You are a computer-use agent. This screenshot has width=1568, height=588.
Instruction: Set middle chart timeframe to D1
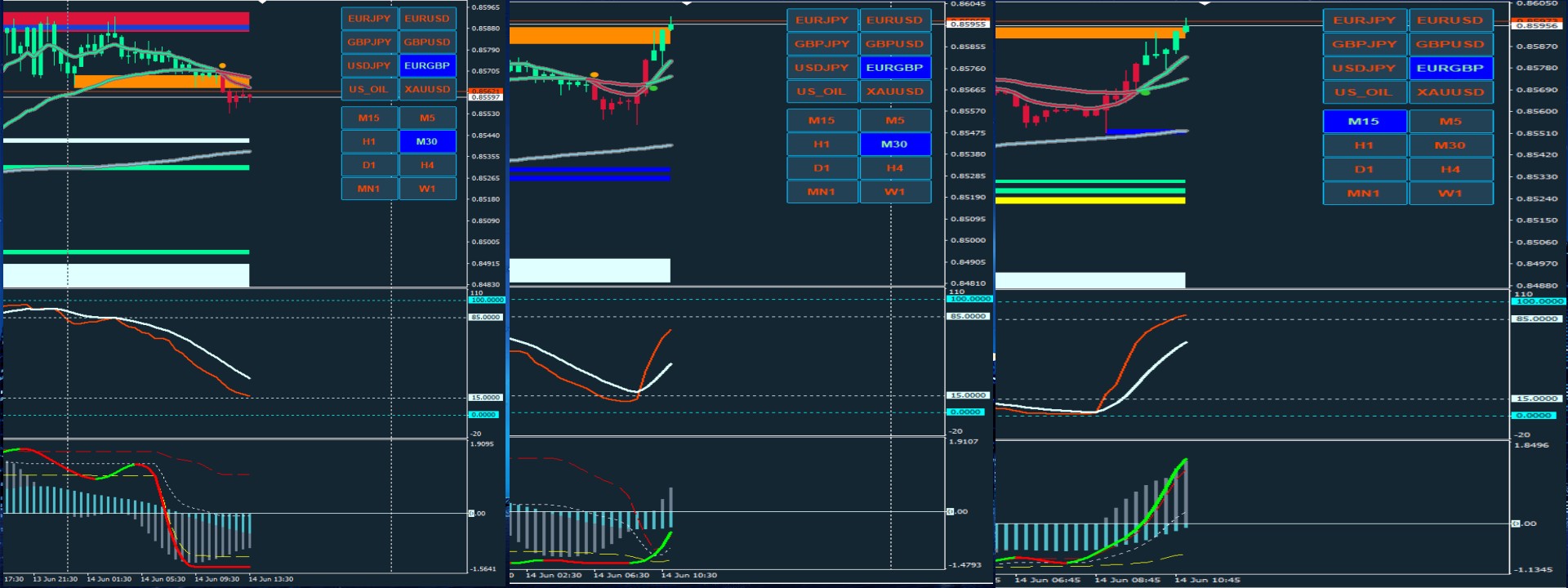click(x=822, y=168)
